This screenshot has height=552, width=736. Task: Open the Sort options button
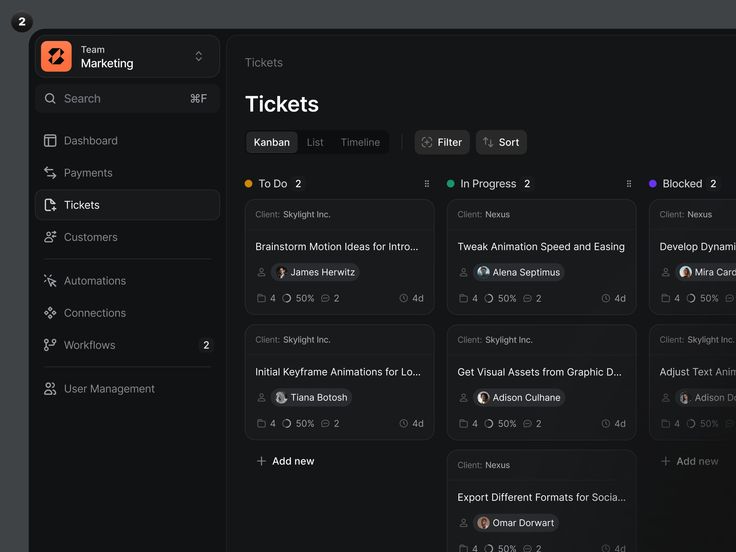click(x=501, y=142)
